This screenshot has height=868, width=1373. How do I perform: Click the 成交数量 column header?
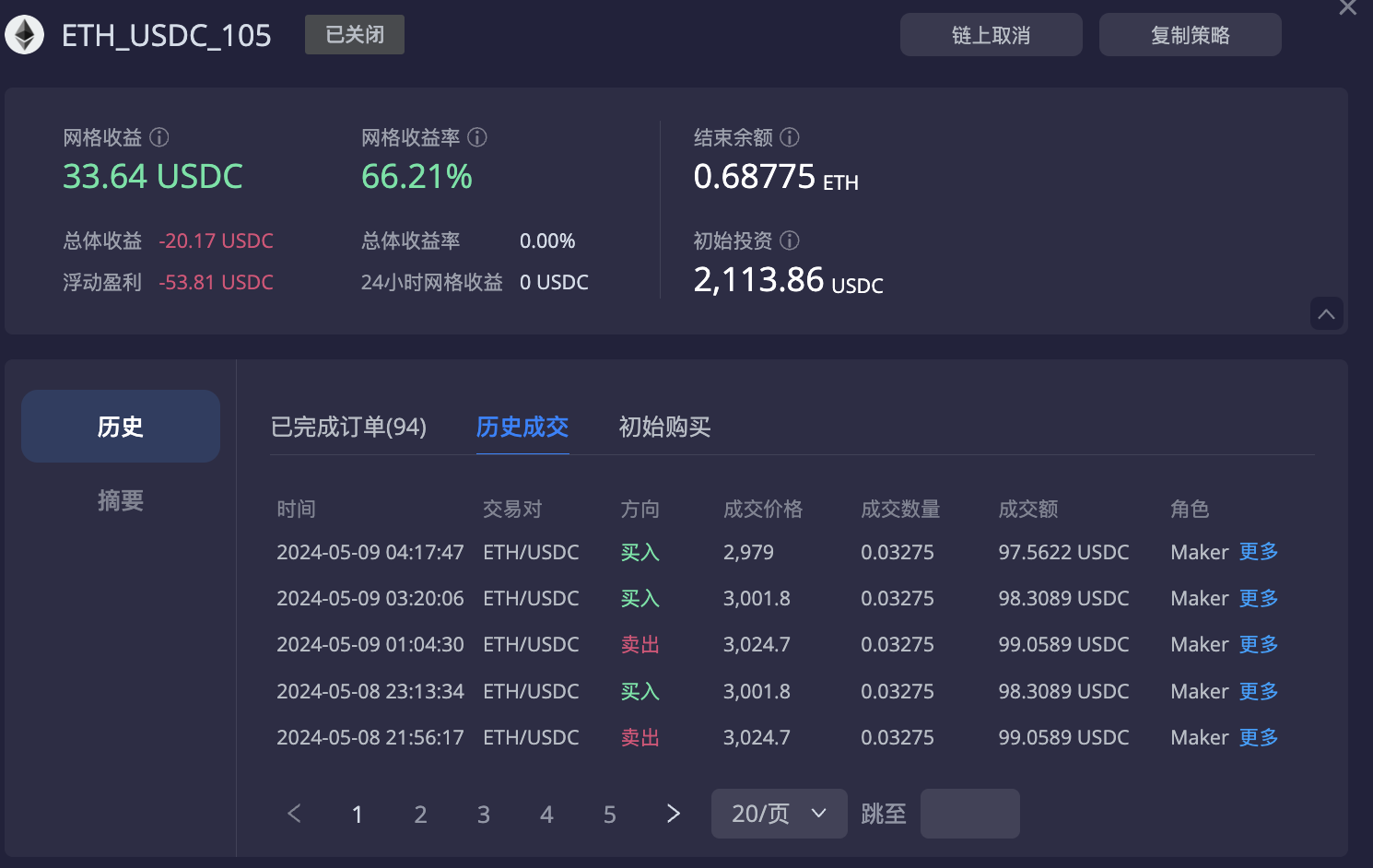tap(900, 509)
